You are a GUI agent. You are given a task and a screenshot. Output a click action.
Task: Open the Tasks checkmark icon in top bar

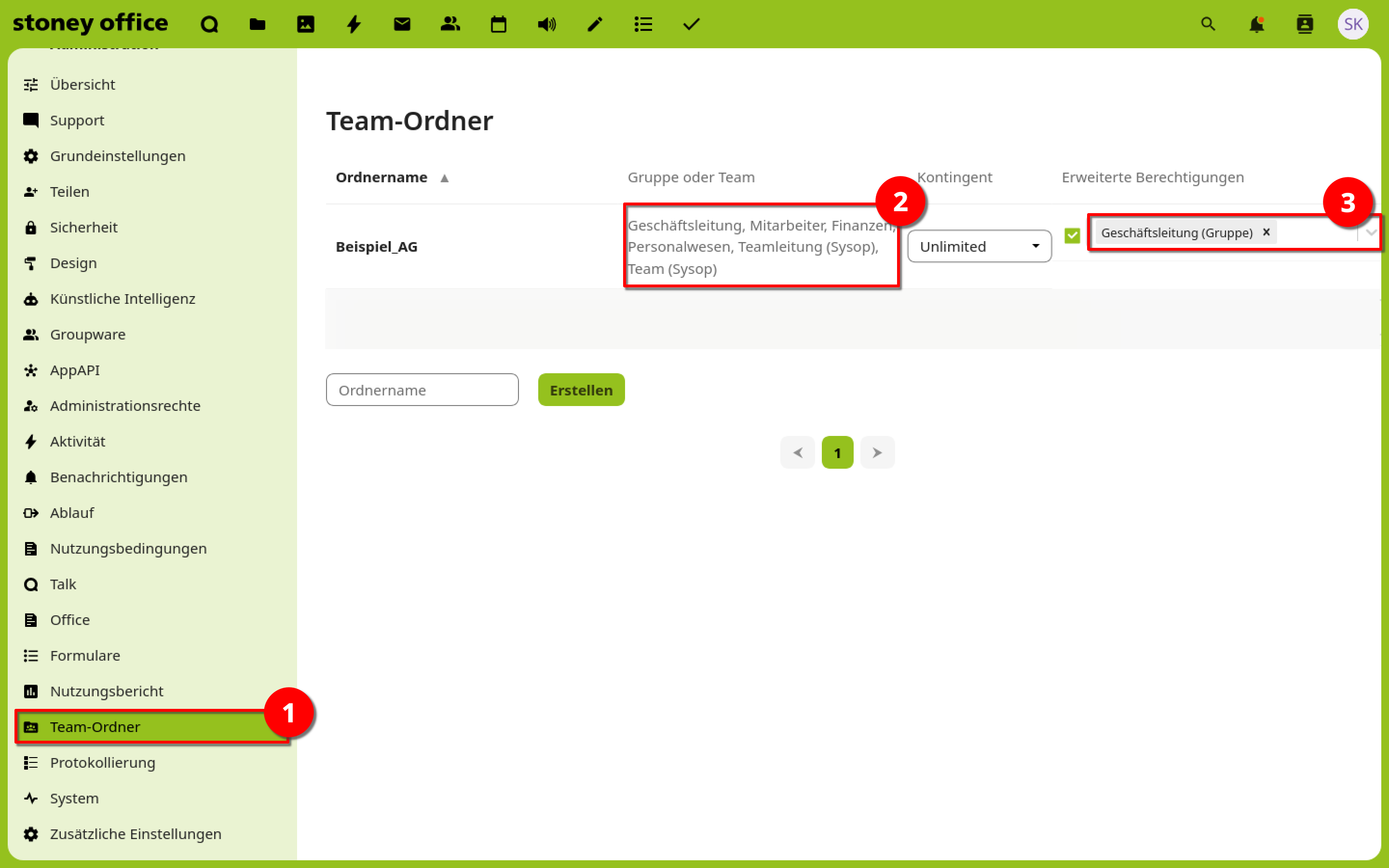691,24
